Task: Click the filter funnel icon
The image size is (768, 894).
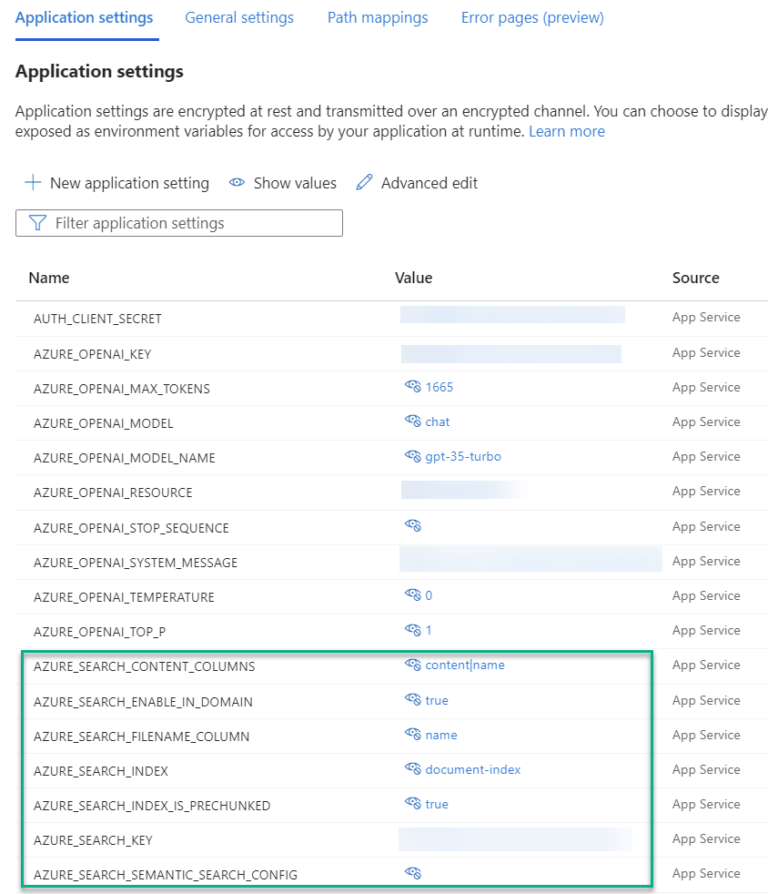Action: (39, 222)
